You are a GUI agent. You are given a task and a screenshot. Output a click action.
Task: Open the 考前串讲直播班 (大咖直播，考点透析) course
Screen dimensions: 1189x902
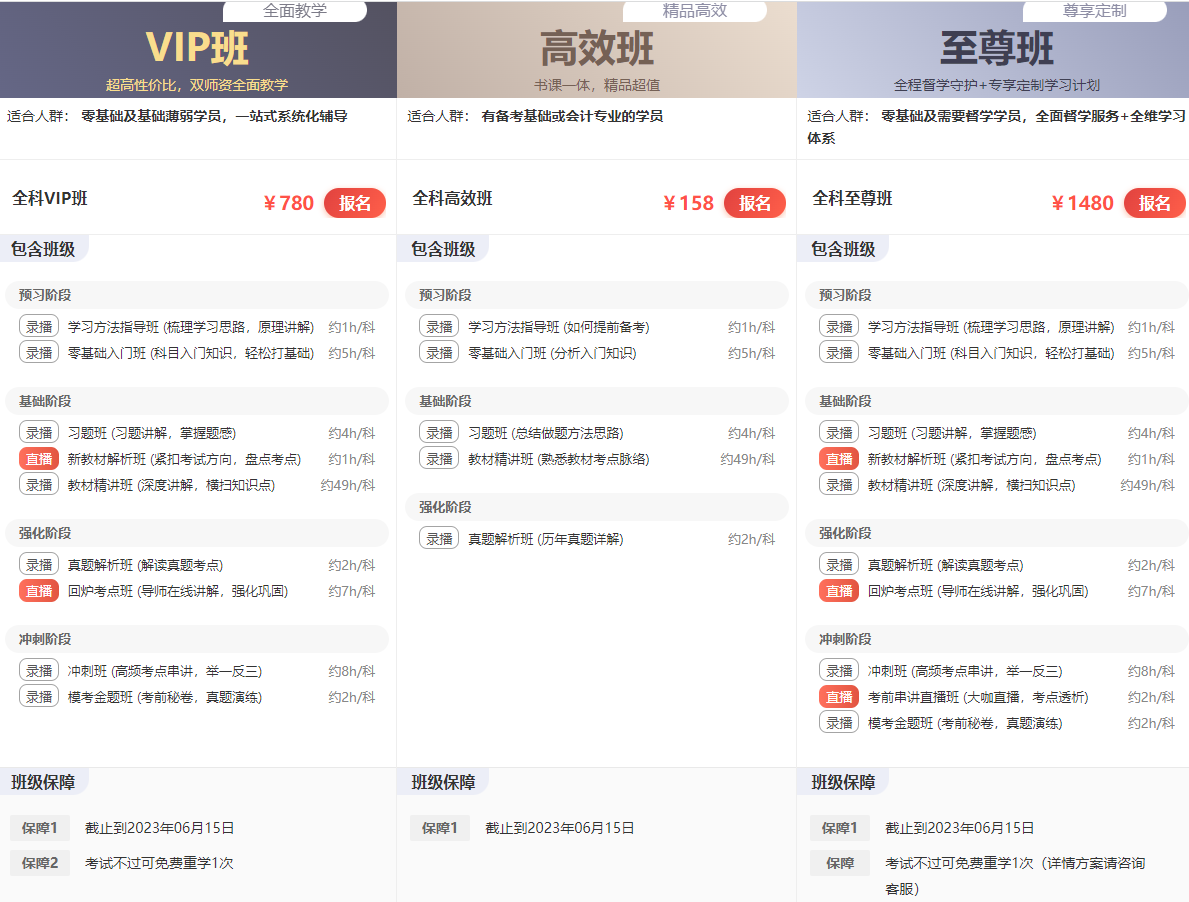(977, 697)
